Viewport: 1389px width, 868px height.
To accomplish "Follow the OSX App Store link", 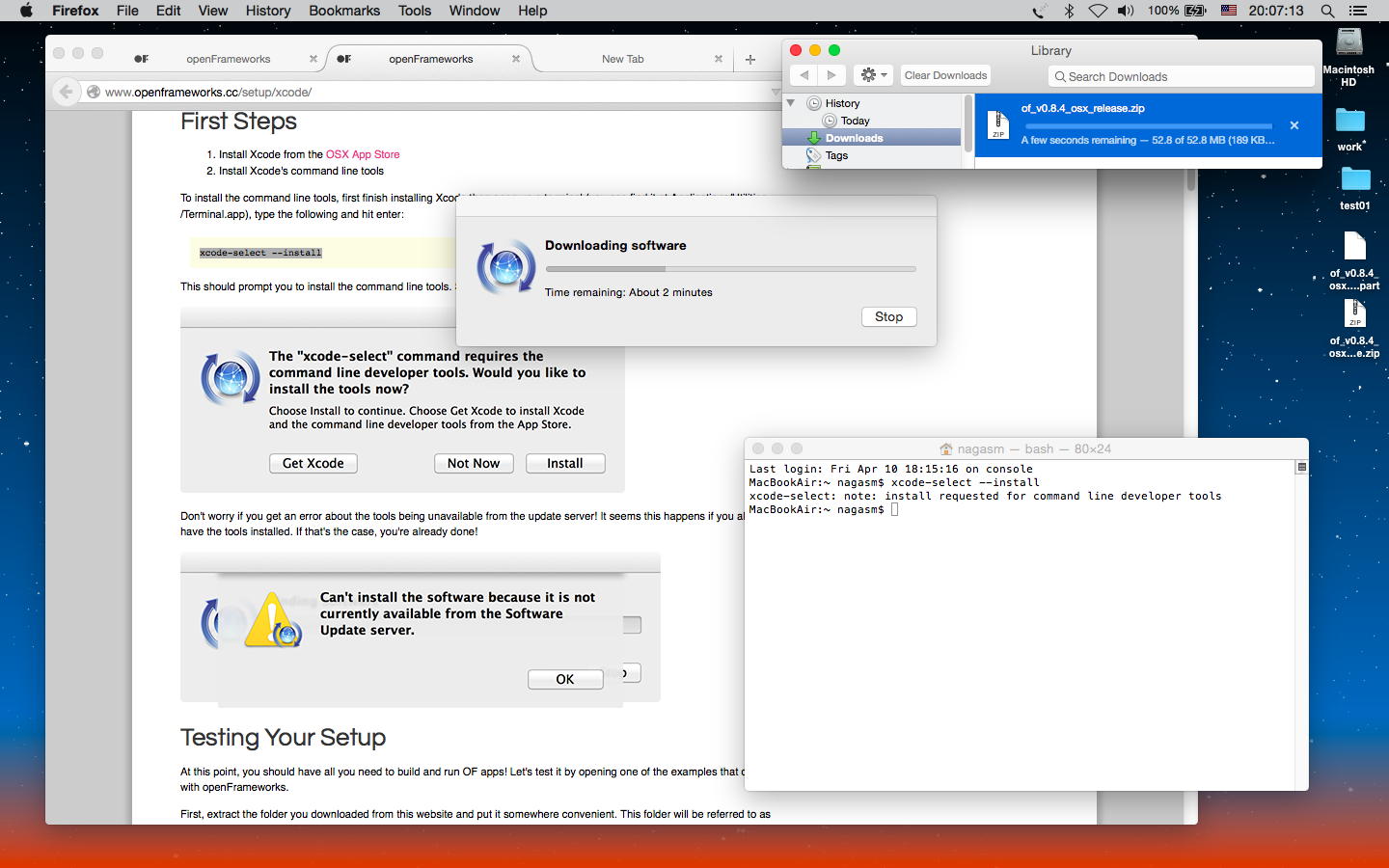I will click(363, 154).
